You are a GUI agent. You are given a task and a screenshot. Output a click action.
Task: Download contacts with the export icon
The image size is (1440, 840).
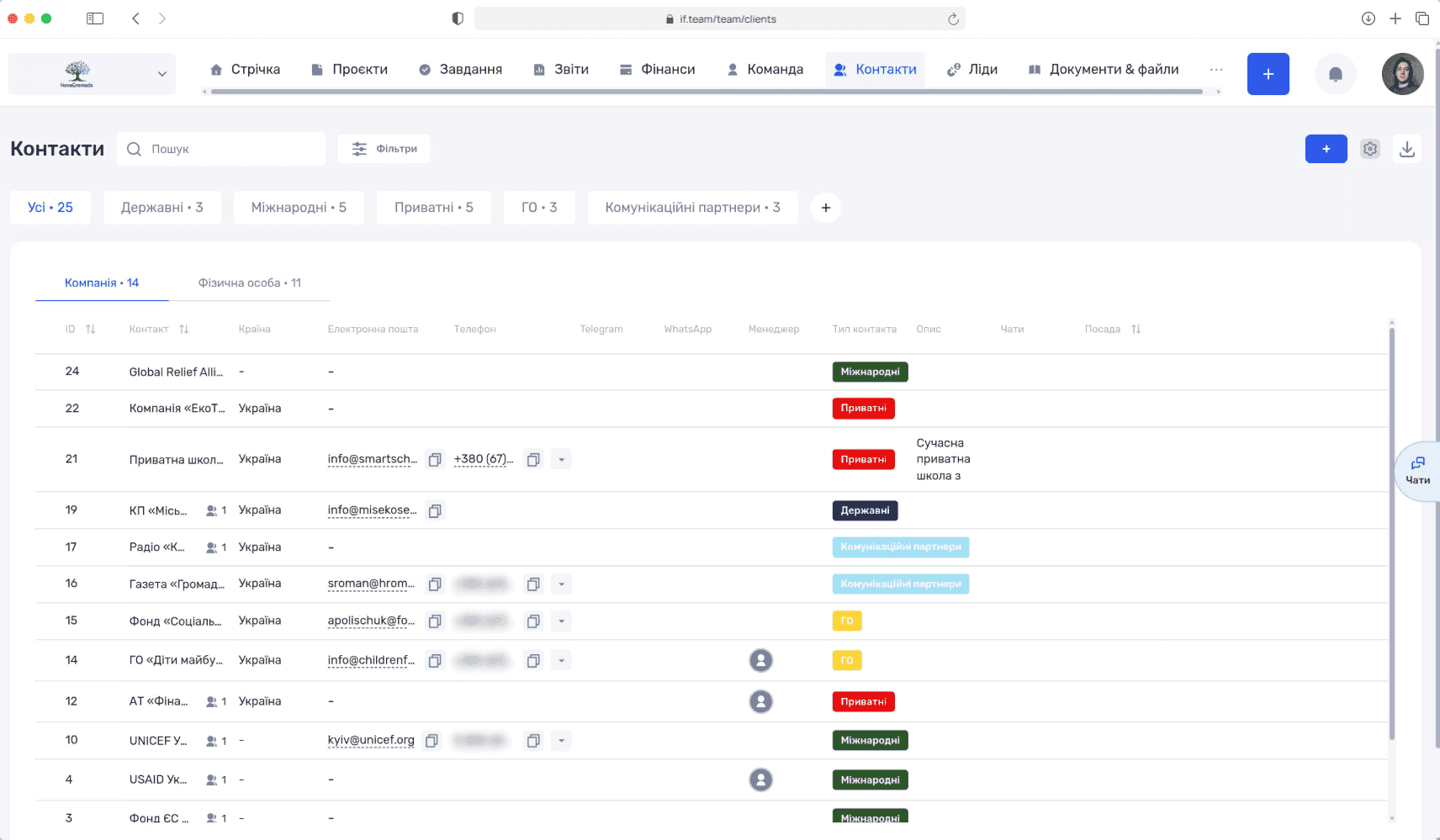pos(1407,149)
